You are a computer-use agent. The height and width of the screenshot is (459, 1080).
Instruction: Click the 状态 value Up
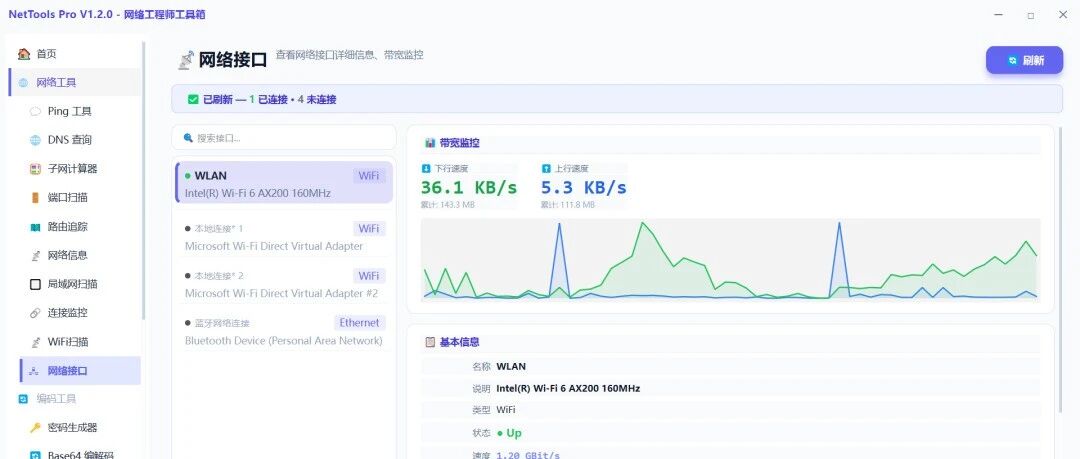coord(510,433)
